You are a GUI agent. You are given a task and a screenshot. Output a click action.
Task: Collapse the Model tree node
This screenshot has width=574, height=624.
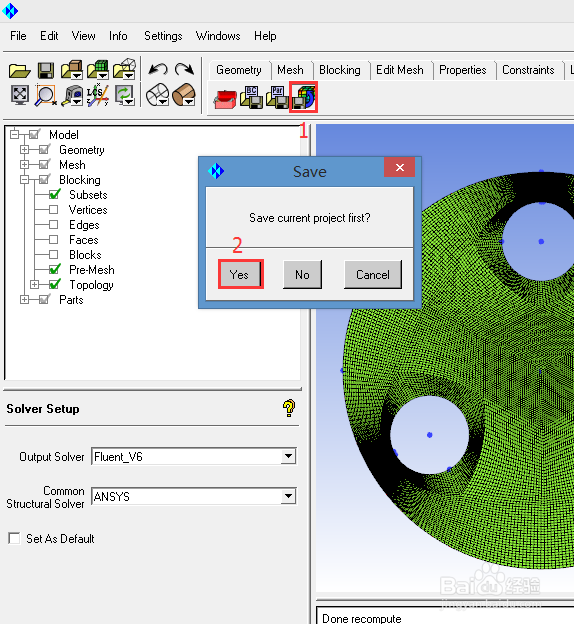point(15,135)
